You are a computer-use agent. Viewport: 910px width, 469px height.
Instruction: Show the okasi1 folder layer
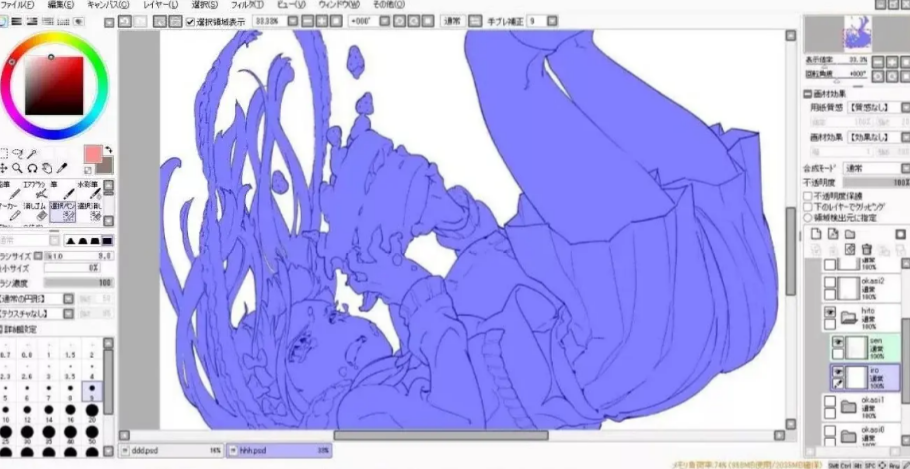pyautogui.click(x=830, y=401)
